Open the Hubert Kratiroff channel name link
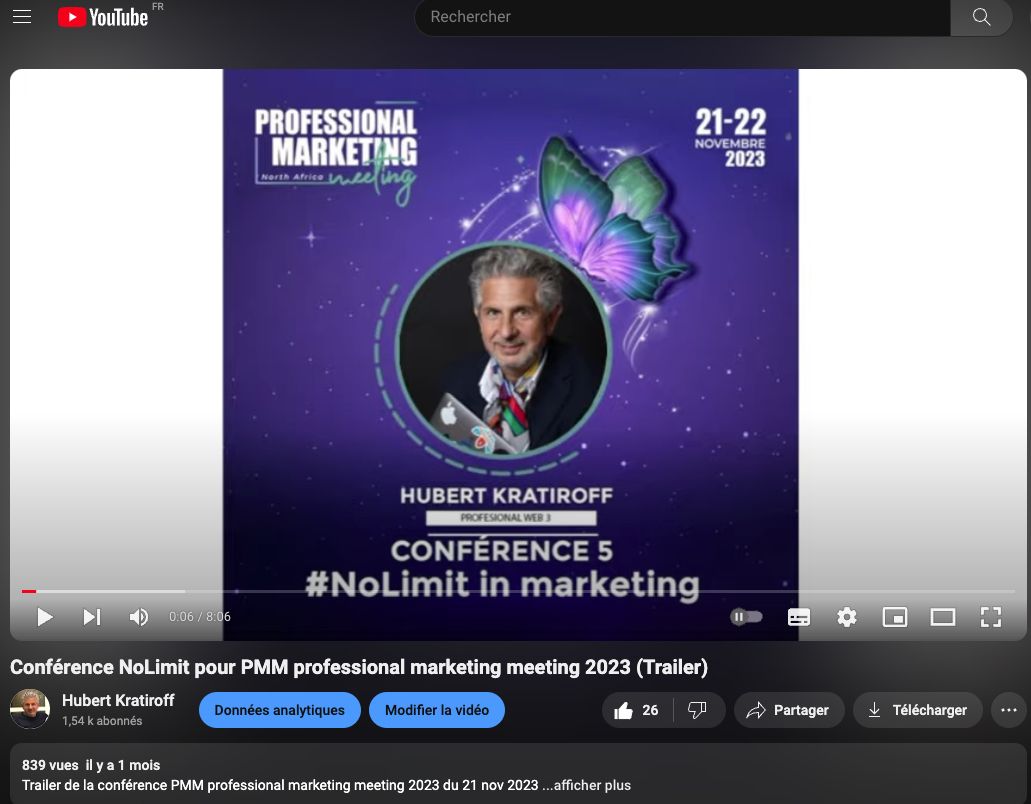Image resolution: width=1031 pixels, height=804 pixels. click(x=118, y=701)
